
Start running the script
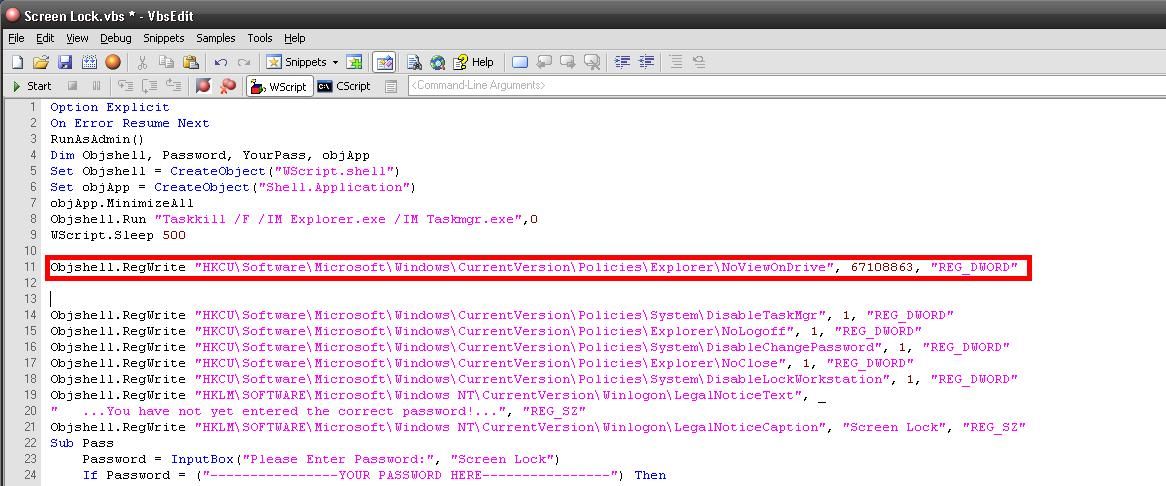click(x=32, y=86)
